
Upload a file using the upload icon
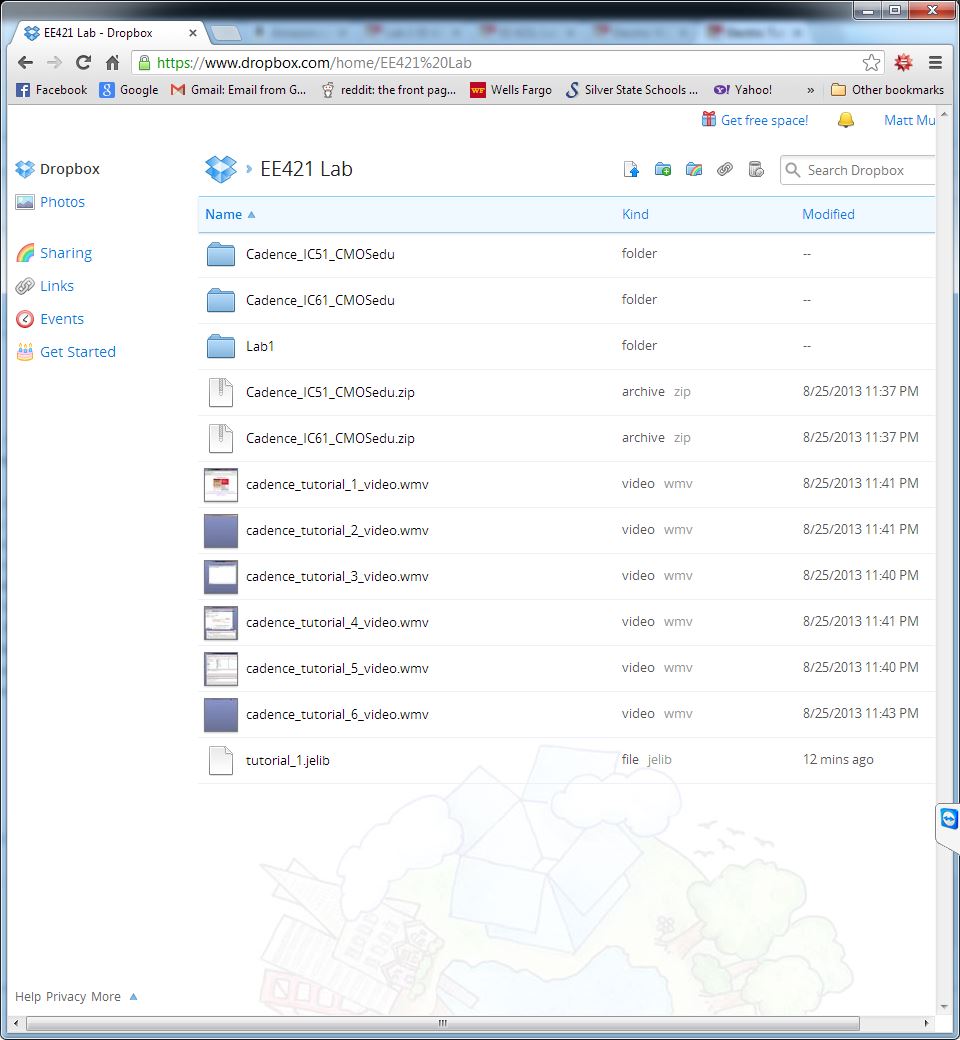coord(631,169)
